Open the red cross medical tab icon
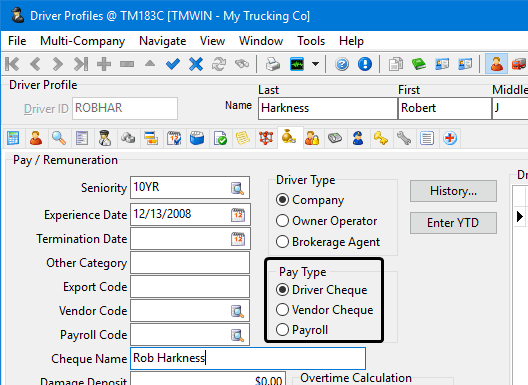Viewport: 528px width, 385px height. [450, 138]
